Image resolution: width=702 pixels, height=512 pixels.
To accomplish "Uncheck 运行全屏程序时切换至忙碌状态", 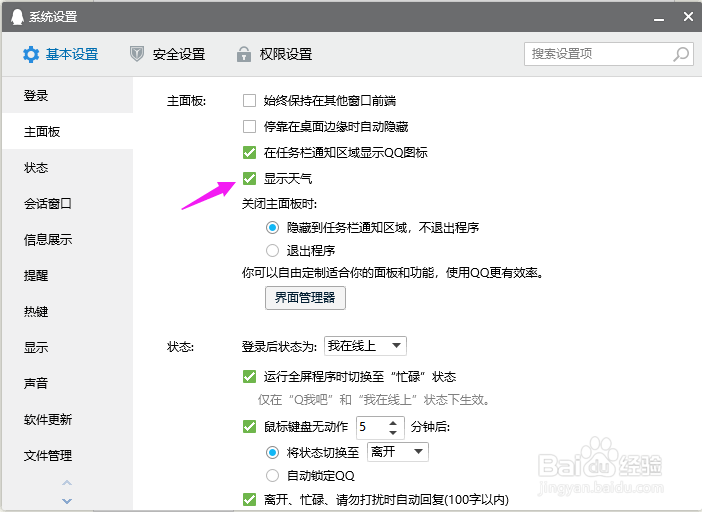I will [x=249, y=377].
